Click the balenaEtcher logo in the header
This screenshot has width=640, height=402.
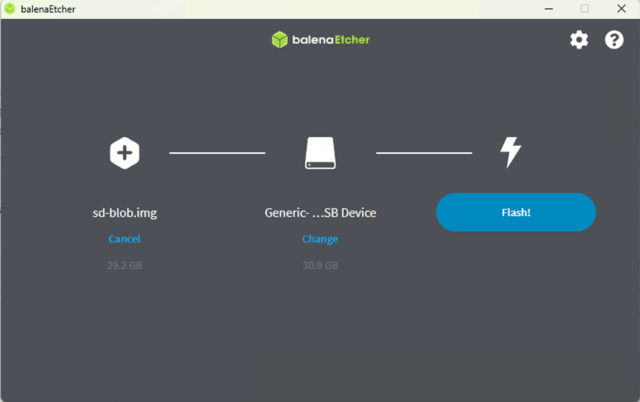coord(320,40)
